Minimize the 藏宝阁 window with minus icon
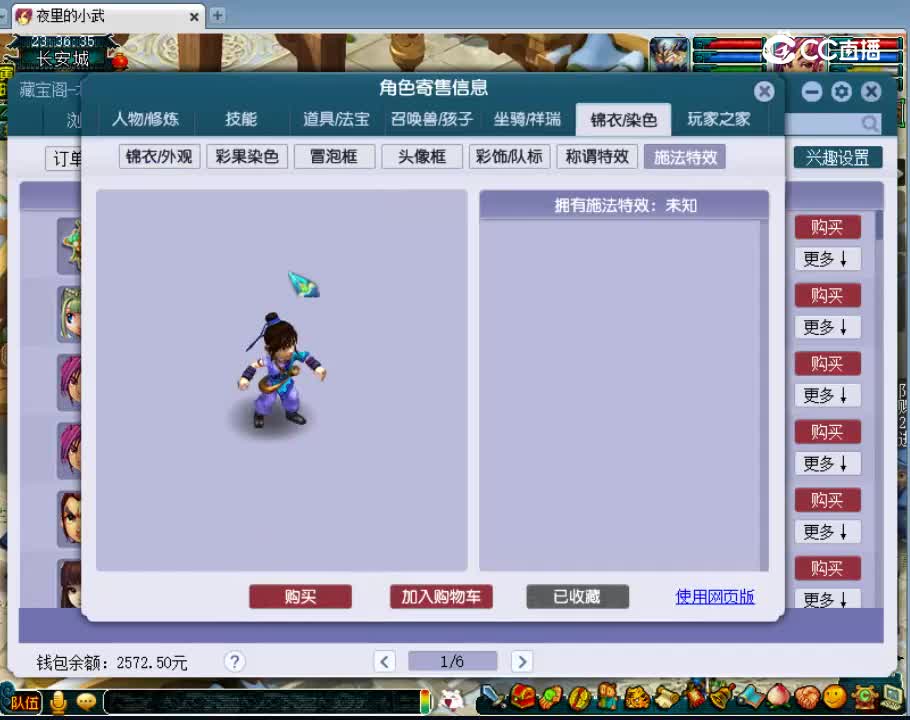 coord(812,92)
